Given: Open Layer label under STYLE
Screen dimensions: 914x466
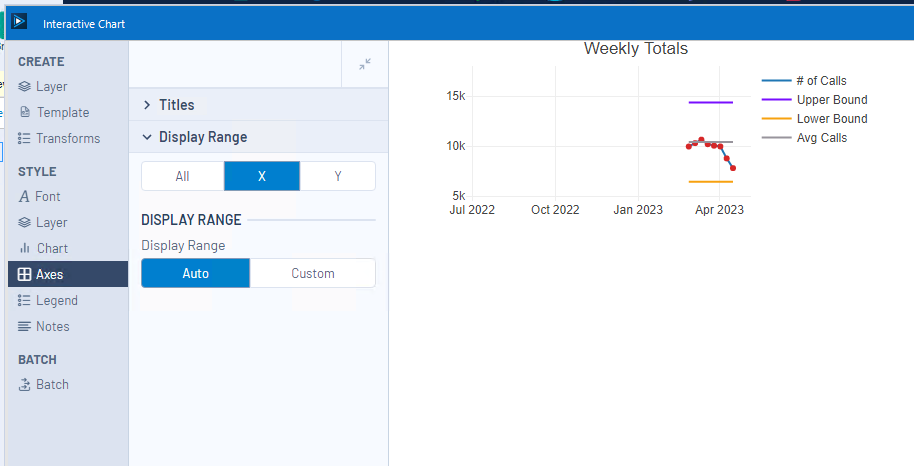Looking at the screenshot, I should [x=51, y=222].
